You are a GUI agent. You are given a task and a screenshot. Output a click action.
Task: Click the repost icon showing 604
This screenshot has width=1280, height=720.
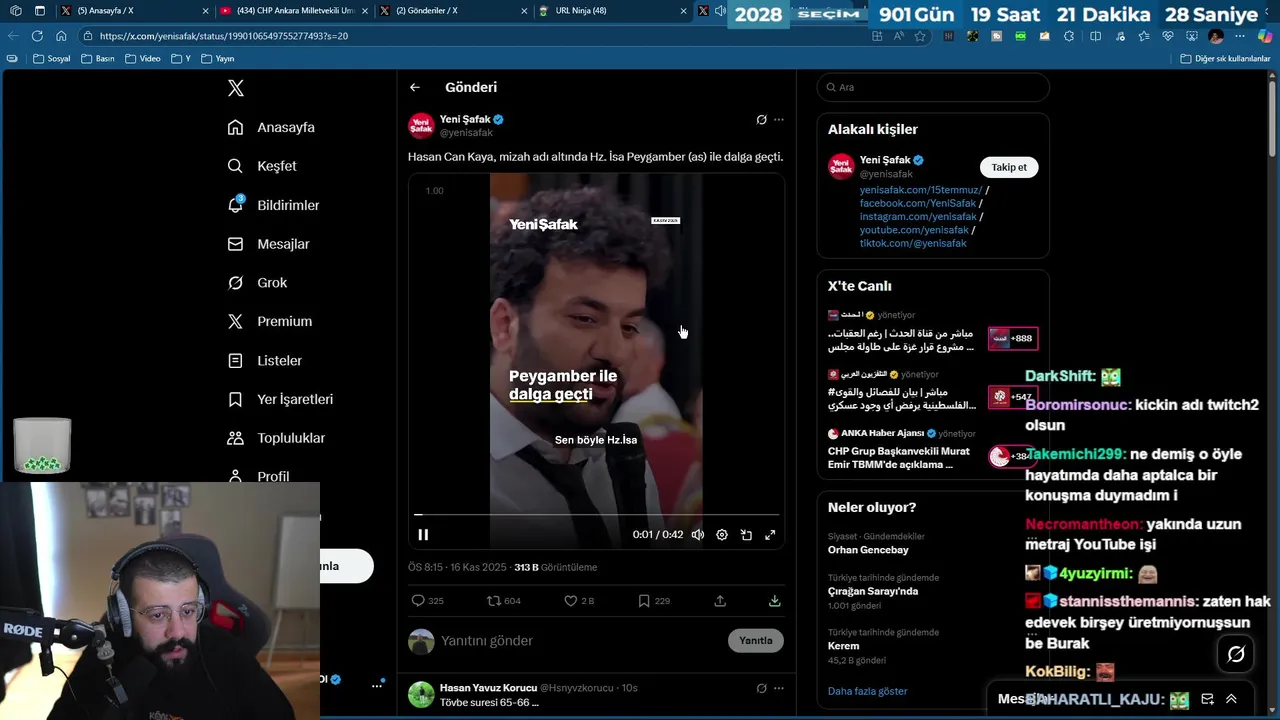coord(493,601)
